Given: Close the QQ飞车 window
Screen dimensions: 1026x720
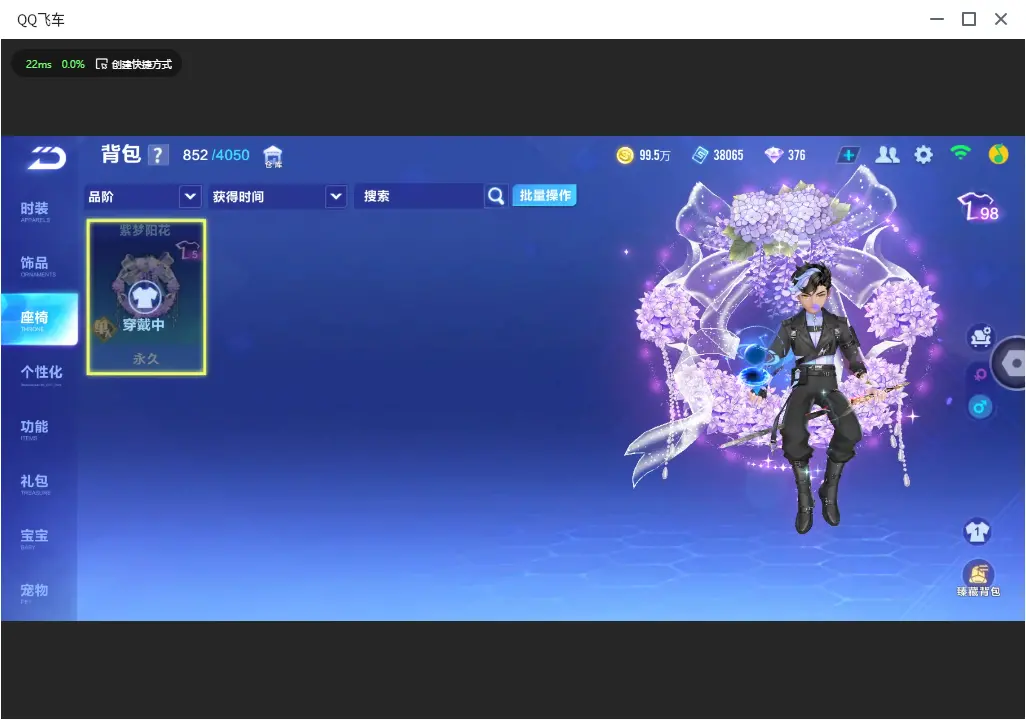Looking at the screenshot, I should click(x=1001, y=19).
